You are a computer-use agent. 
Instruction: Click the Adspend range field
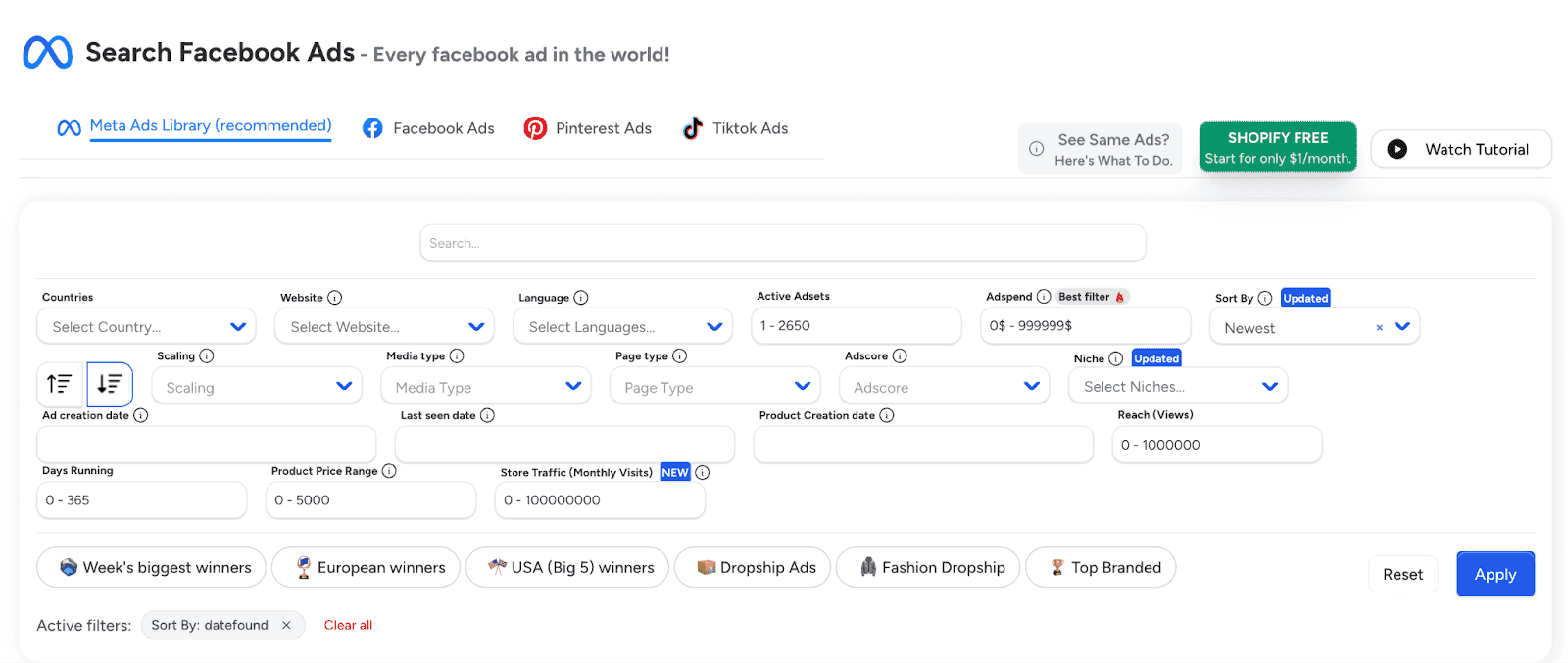[1086, 325]
